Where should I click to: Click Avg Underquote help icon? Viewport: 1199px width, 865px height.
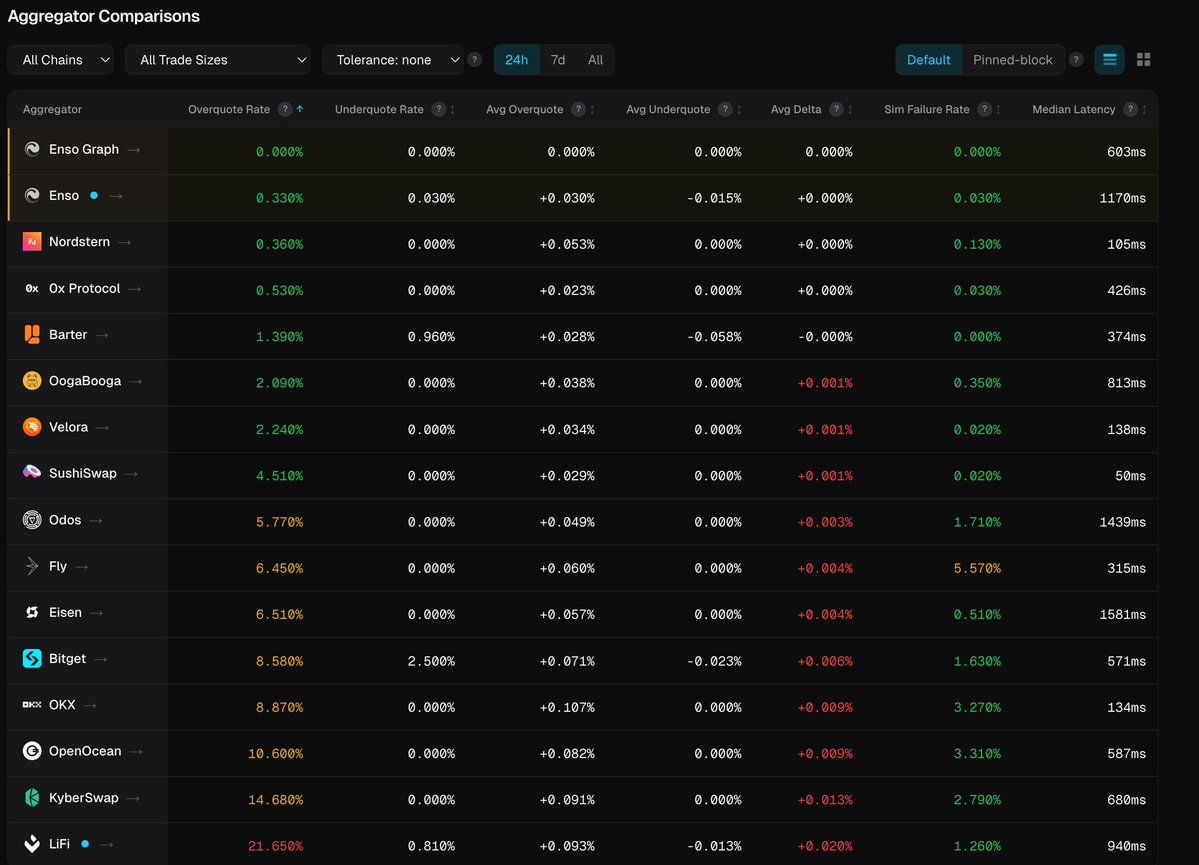coord(725,109)
